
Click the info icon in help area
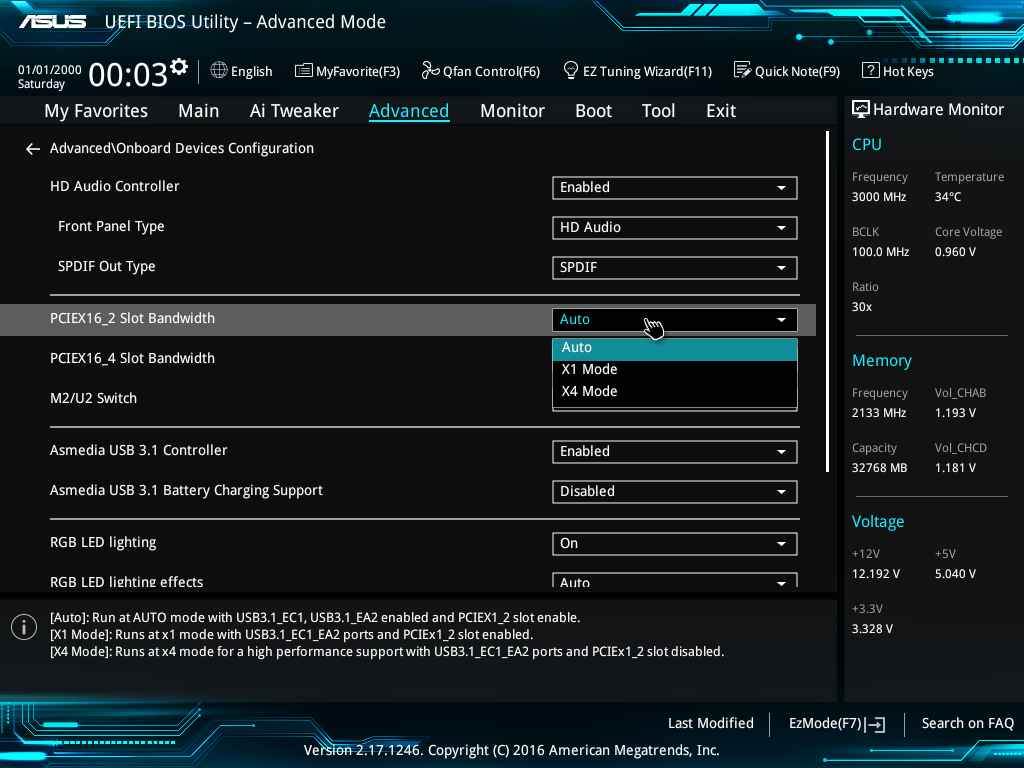(x=24, y=627)
